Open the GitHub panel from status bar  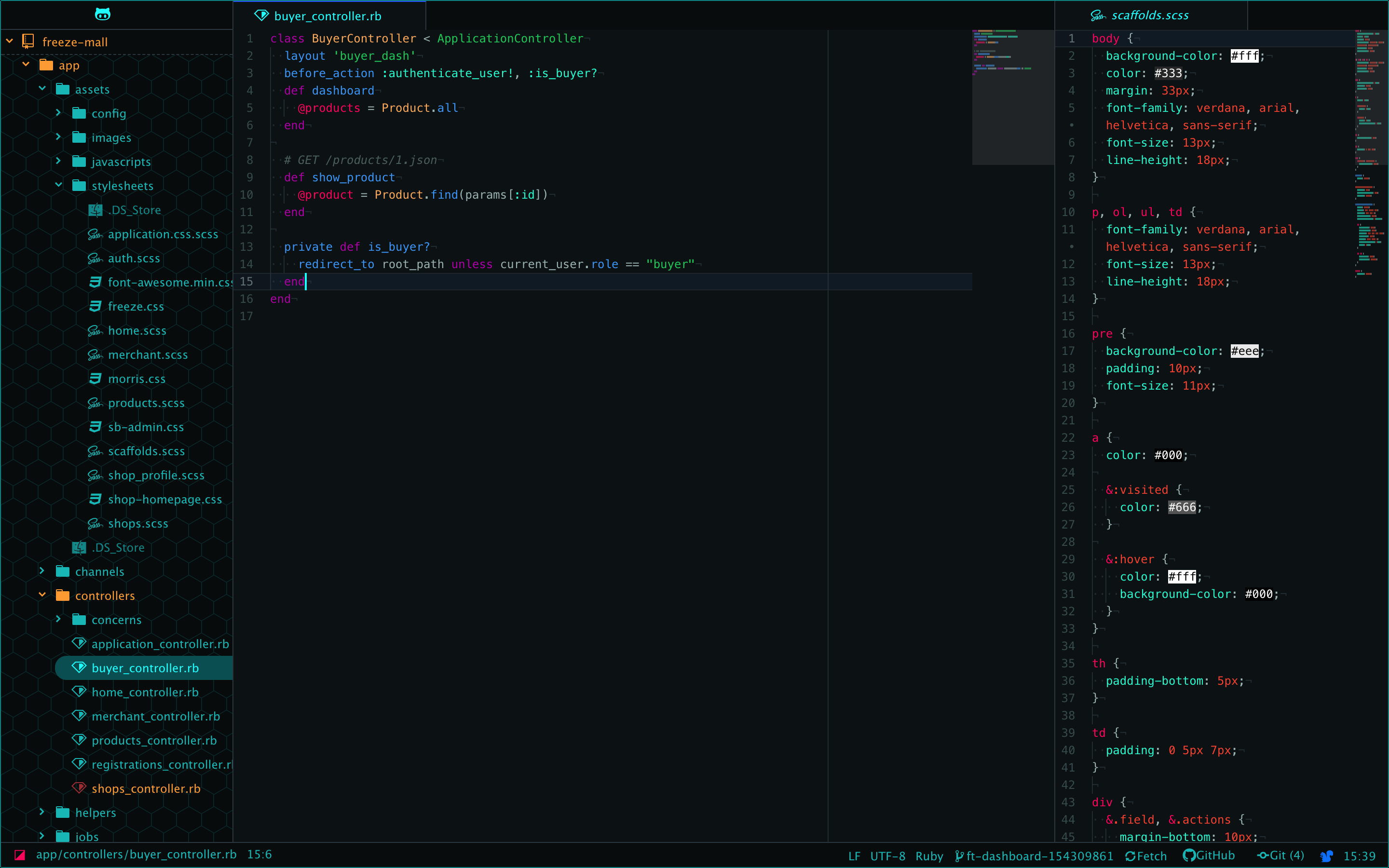point(1209,856)
